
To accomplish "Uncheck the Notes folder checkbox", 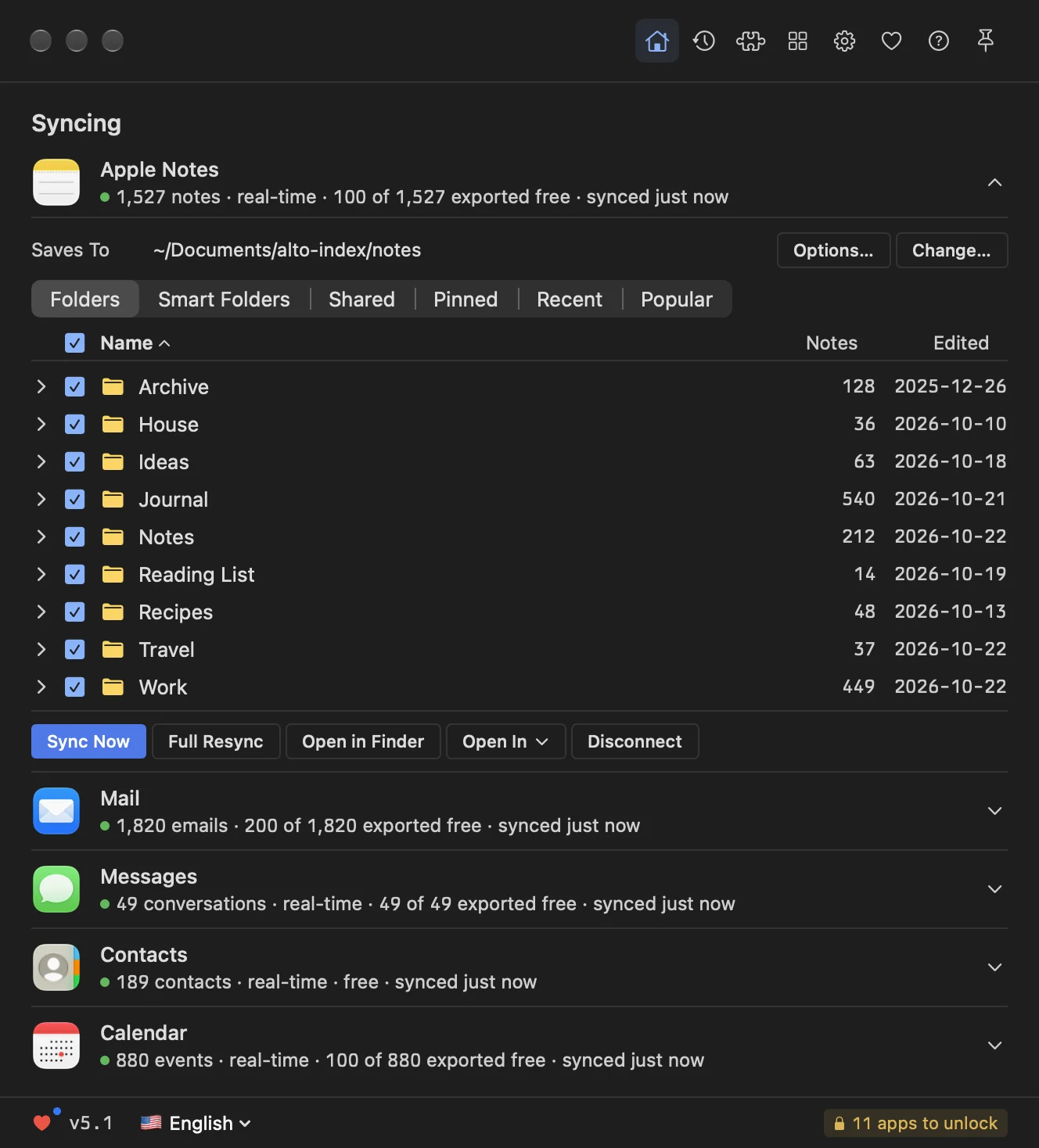I will click(x=74, y=536).
